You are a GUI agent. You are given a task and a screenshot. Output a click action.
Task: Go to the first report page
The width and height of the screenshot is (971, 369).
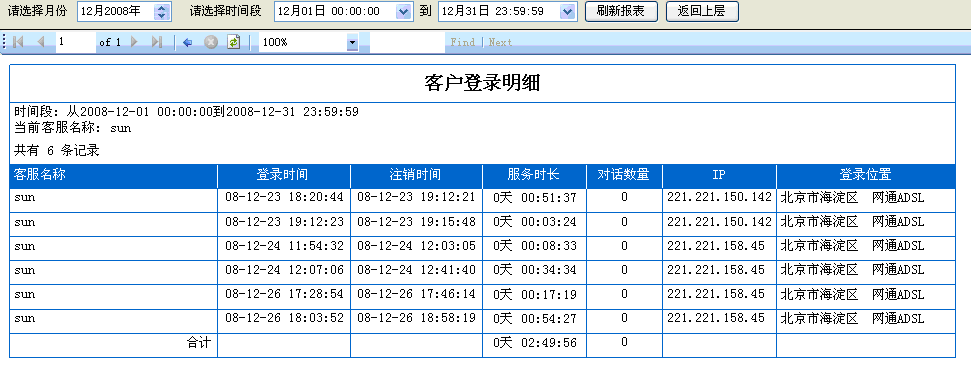coord(18,42)
